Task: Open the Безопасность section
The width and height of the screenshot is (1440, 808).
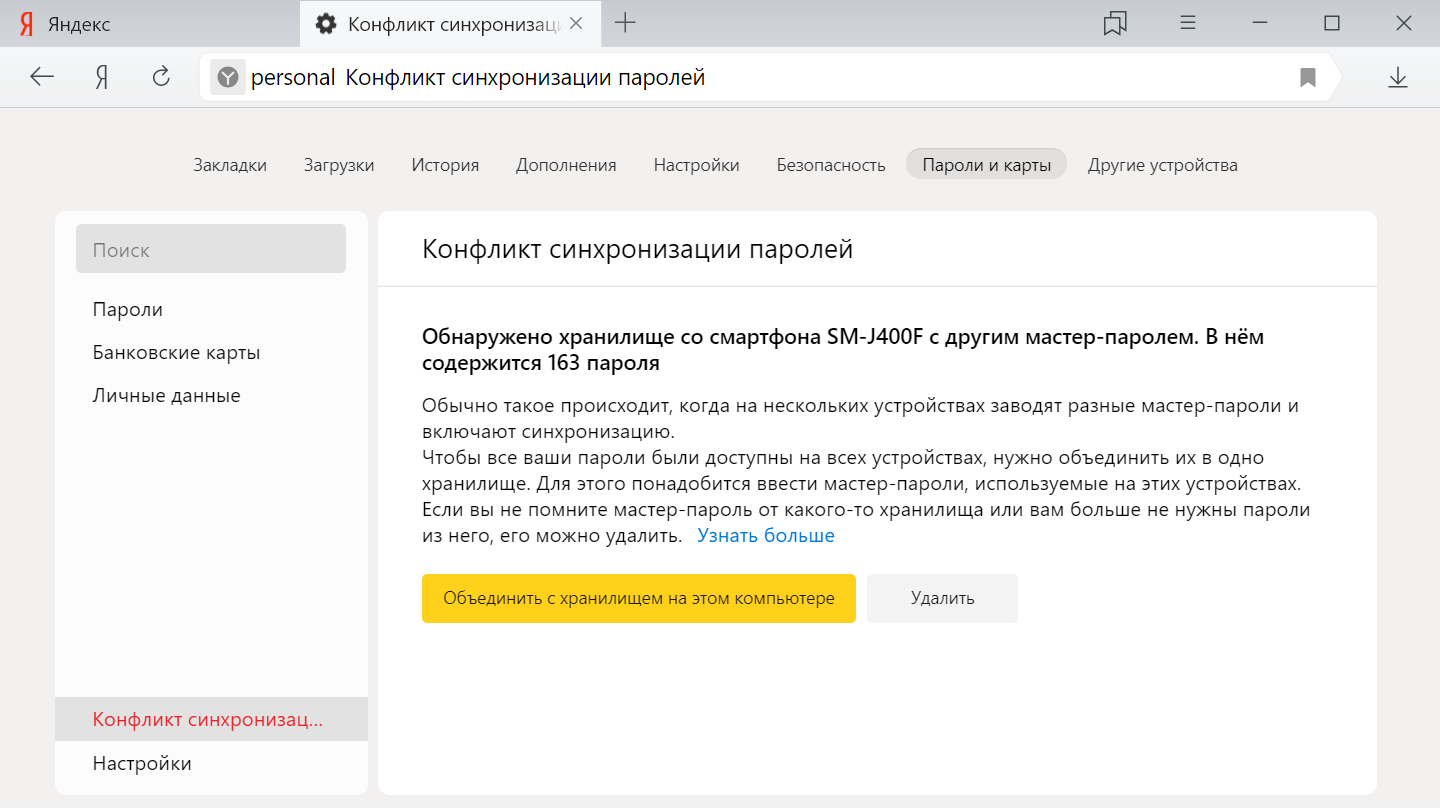Action: (x=831, y=165)
